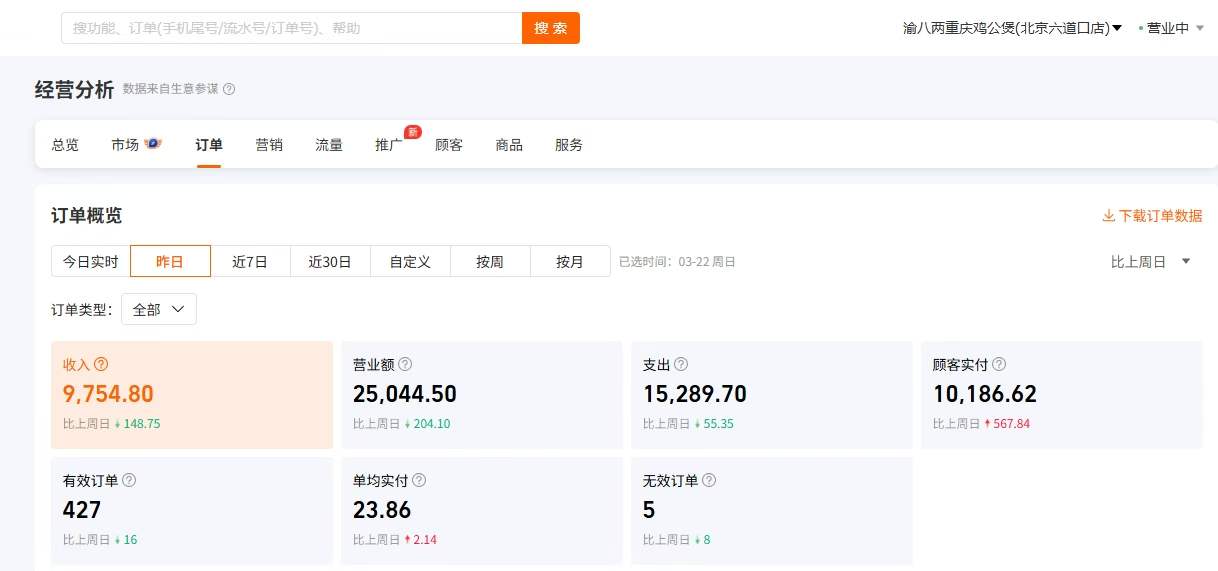Switch to the 顾客 tab
Viewport: 1218px width, 571px height.
(449, 145)
